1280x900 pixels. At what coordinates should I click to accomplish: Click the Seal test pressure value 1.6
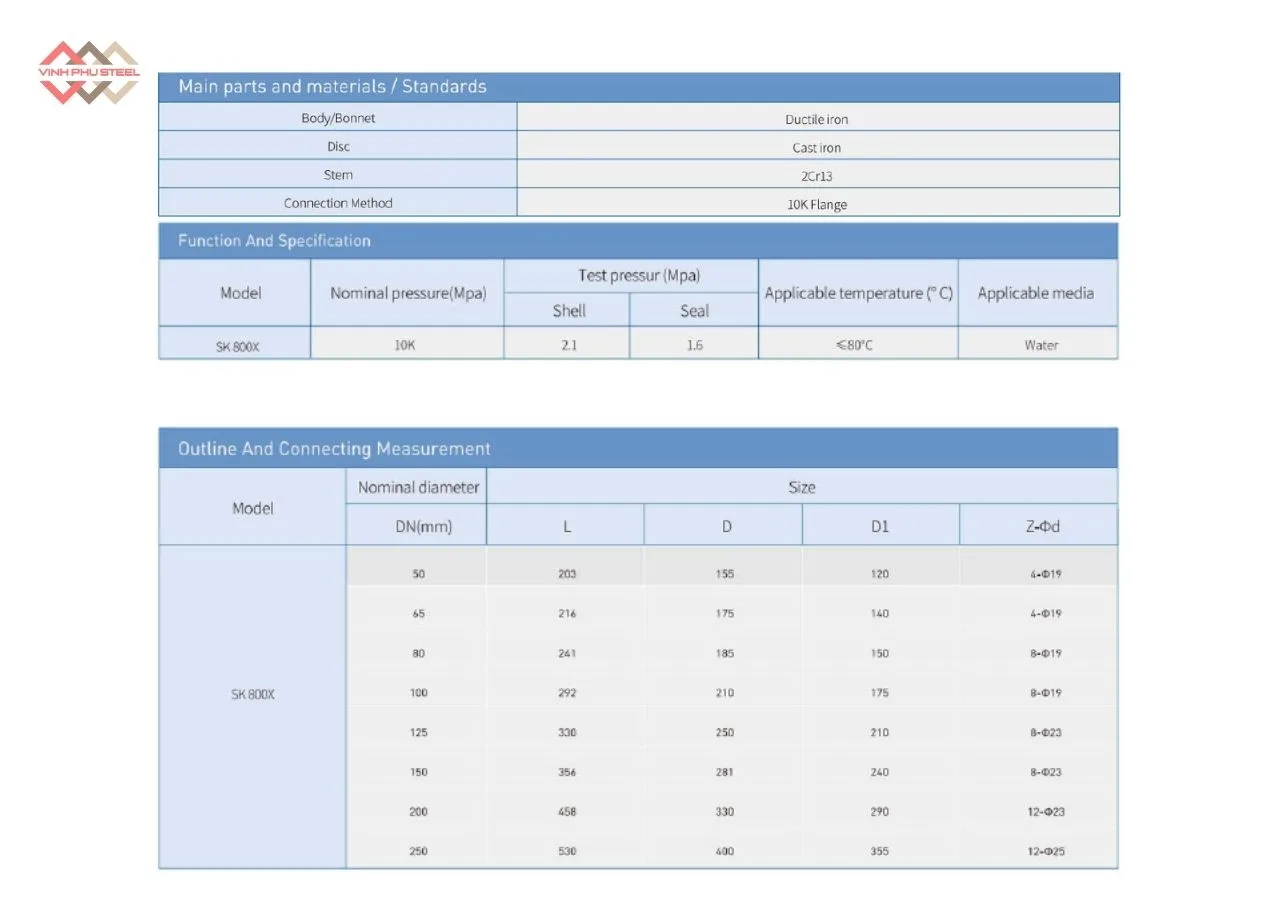694,345
